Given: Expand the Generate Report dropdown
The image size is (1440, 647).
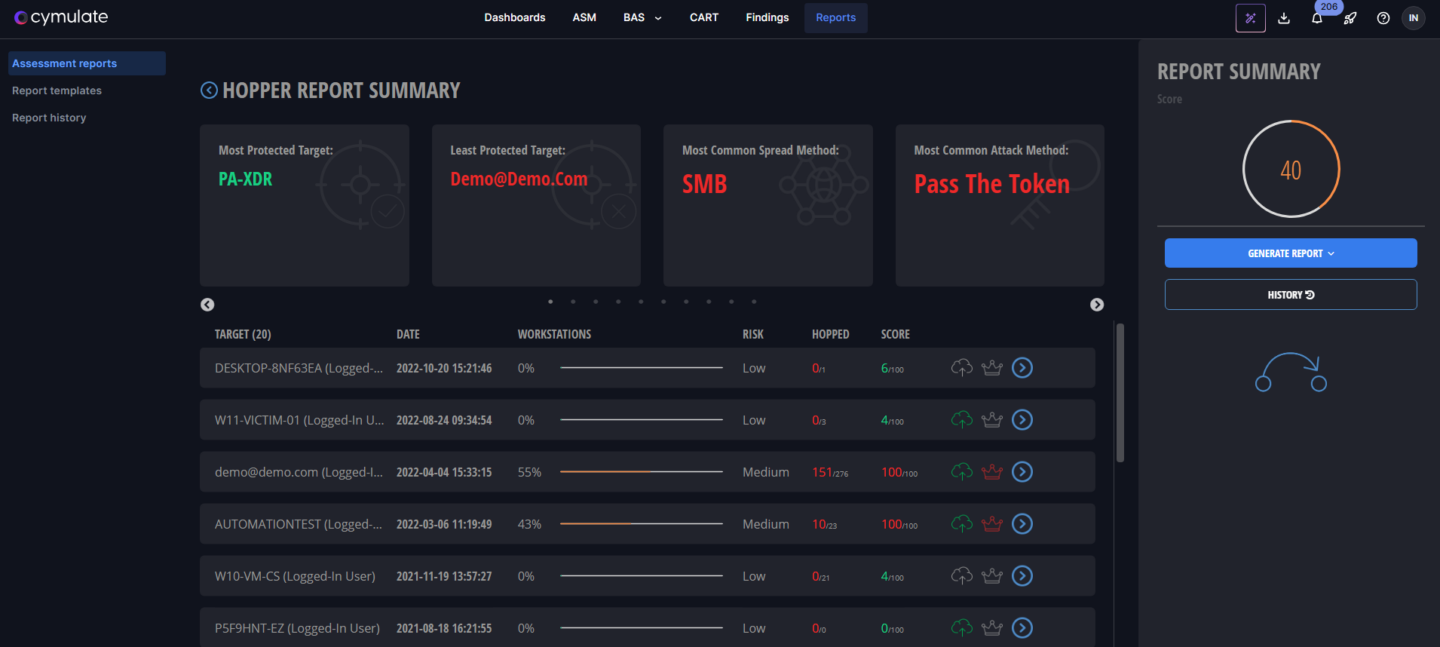Looking at the screenshot, I should pos(1290,253).
